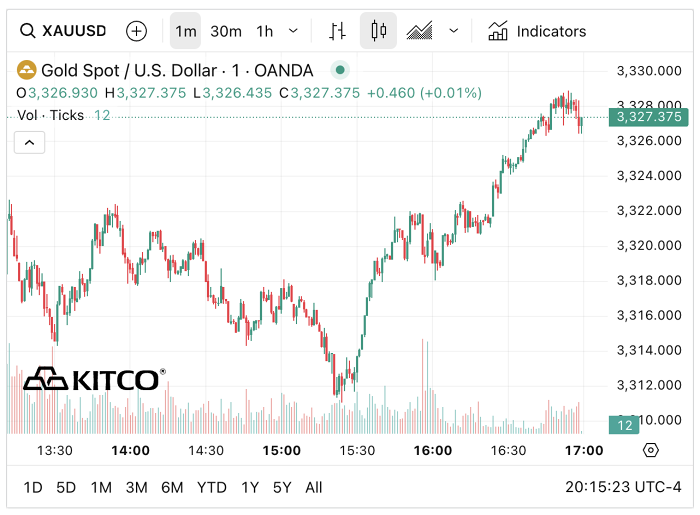The width and height of the screenshot is (700, 515).
Task: Switch to bars chart style
Action: (x=338, y=31)
